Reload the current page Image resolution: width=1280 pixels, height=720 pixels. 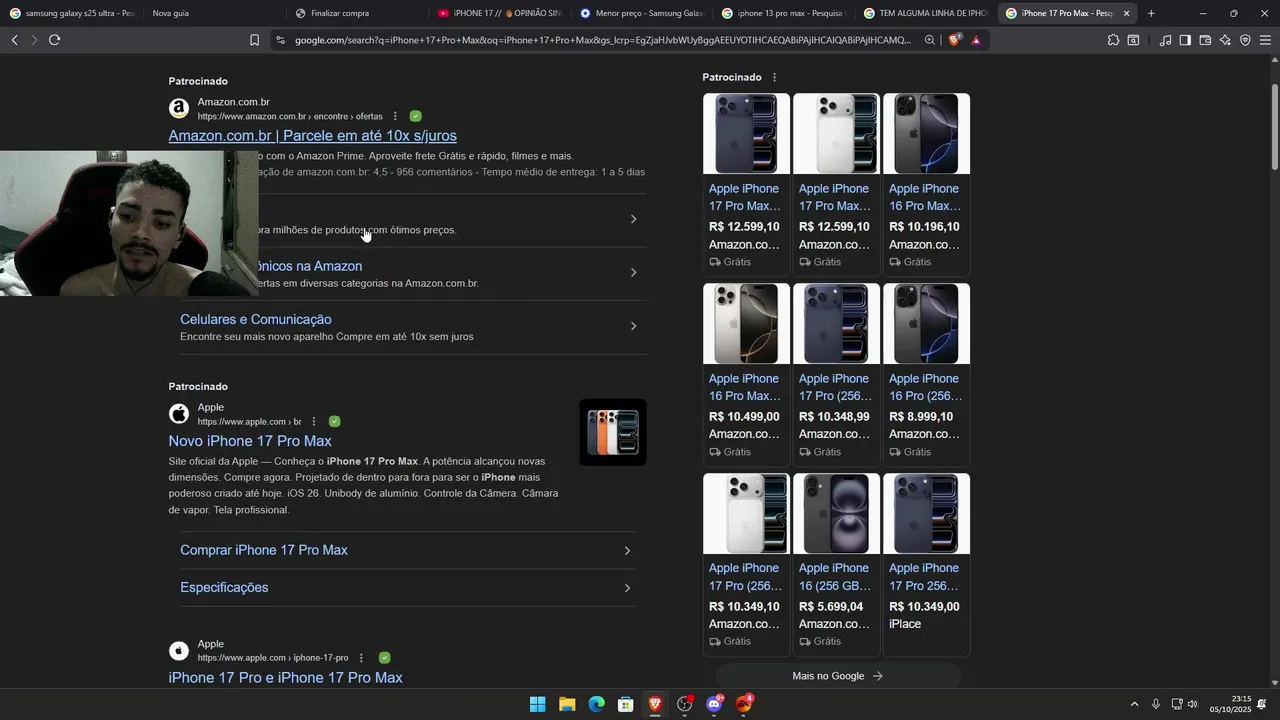pyautogui.click(x=54, y=40)
